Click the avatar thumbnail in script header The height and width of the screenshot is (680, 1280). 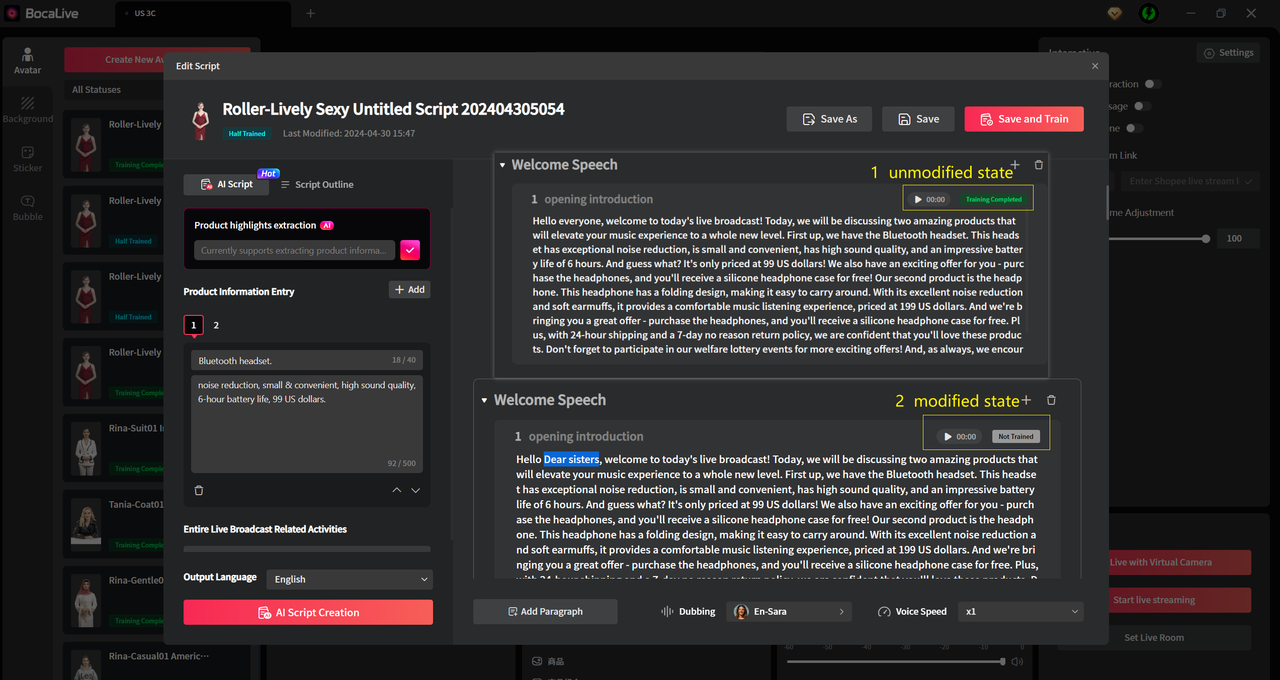click(200, 120)
